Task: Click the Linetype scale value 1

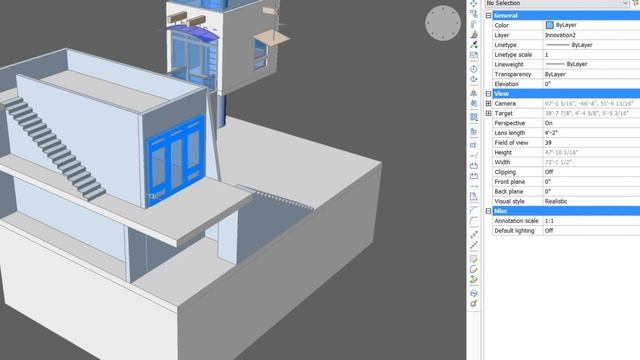Action: [x=591, y=55]
